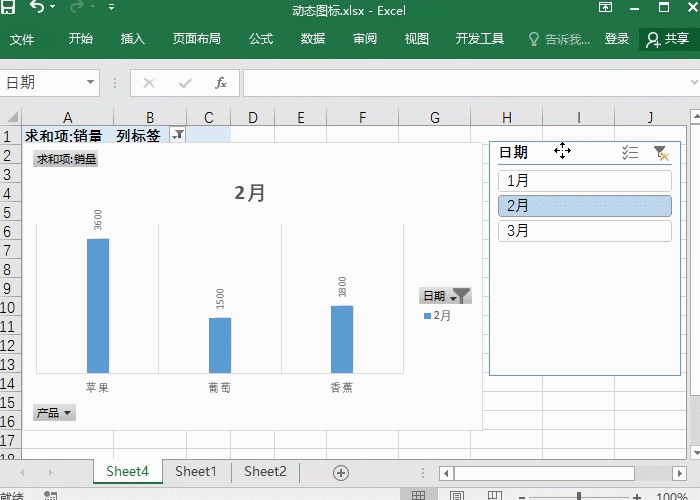Expand the Name Box dropdown arrow
The height and width of the screenshot is (500, 700).
(x=90, y=82)
